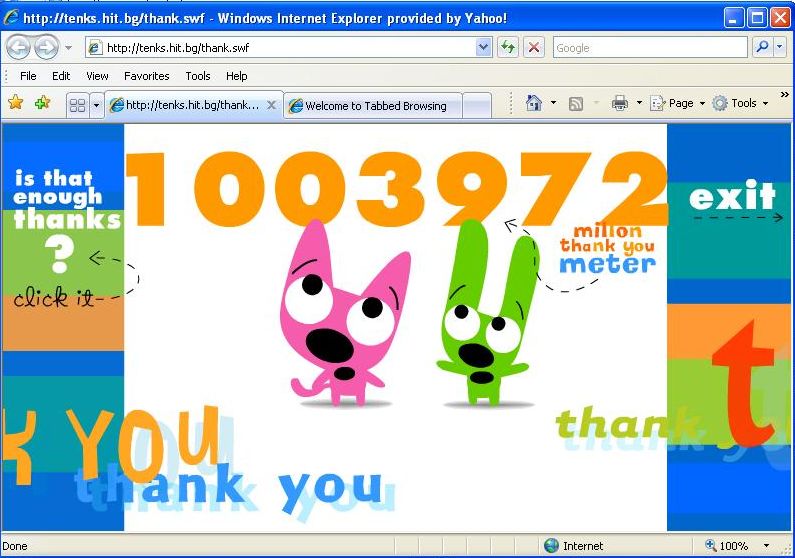Switch to Welcome to Tabbed Browsing tab
Image resolution: width=795 pixels, height=558 pixels.
tap(373, 105)
